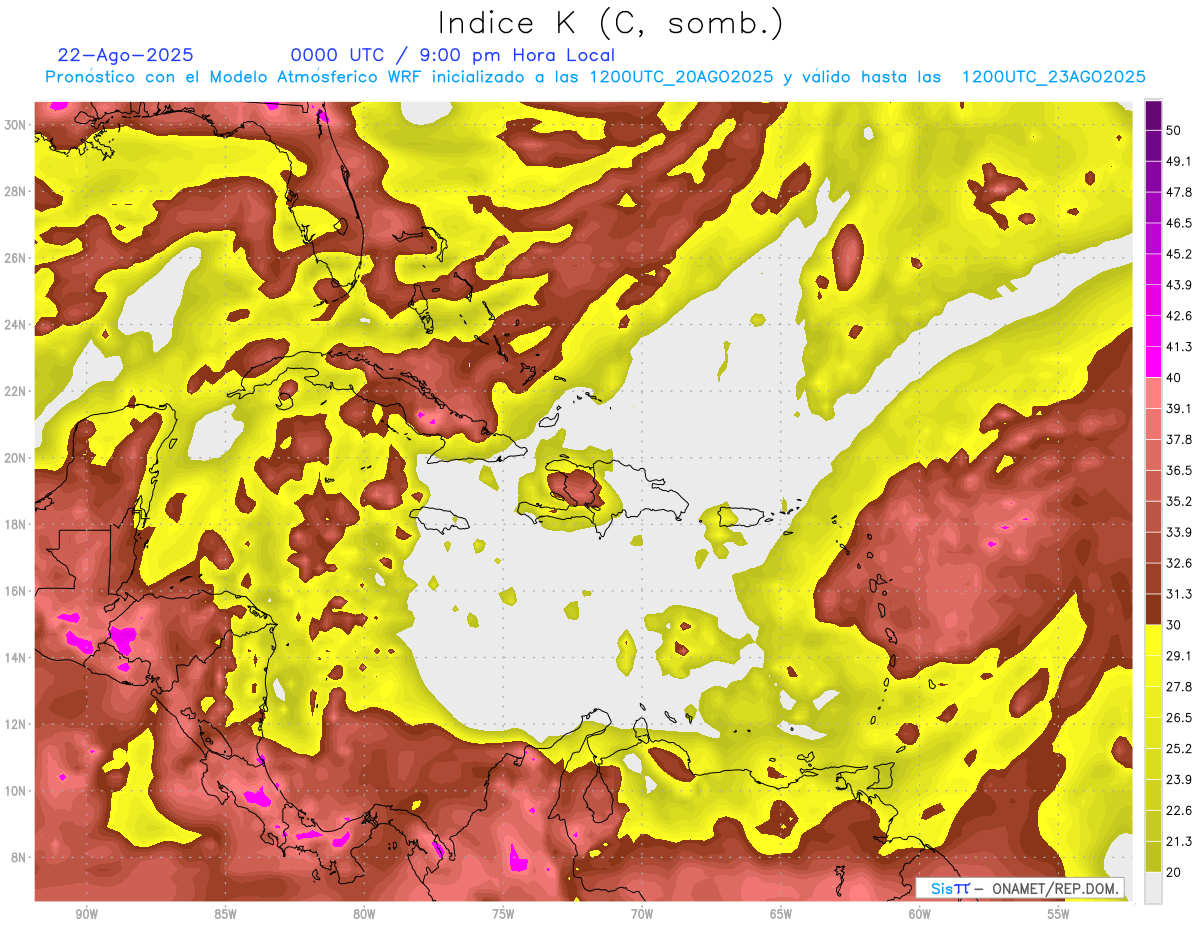
Task: Click the legend value 37.8
Action: [1178, 439]
